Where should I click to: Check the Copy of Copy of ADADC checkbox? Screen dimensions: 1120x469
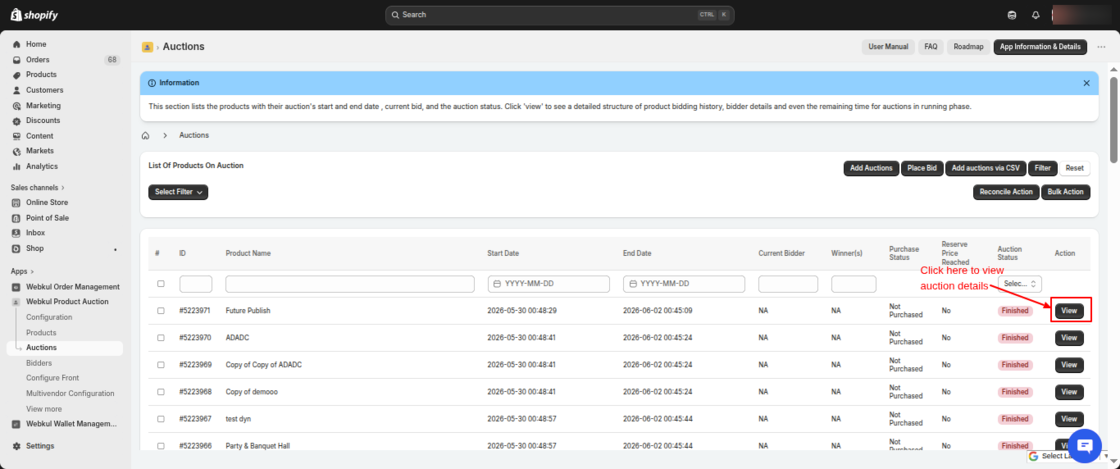161,365
